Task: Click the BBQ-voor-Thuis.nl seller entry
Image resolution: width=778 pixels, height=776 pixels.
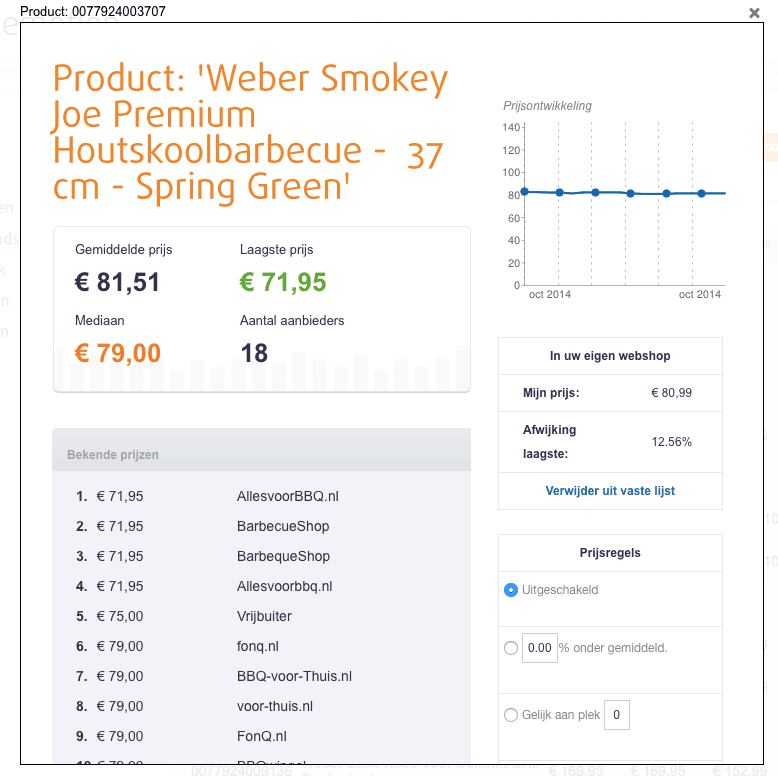Action: [294, 676]
